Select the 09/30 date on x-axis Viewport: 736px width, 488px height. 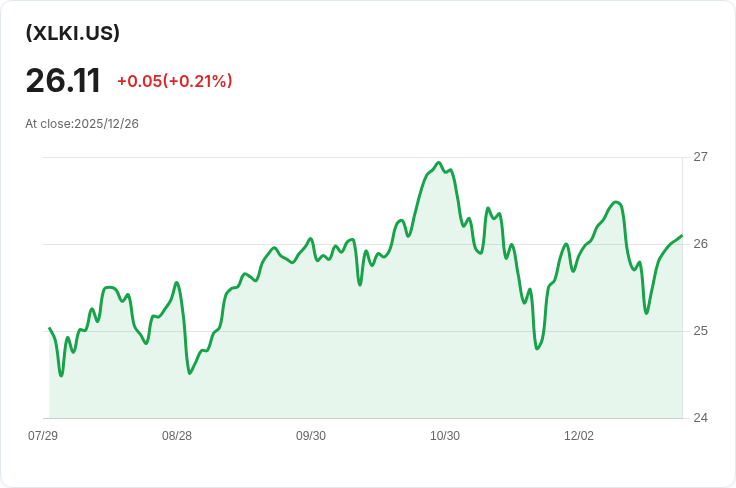(x=311, y=436)
